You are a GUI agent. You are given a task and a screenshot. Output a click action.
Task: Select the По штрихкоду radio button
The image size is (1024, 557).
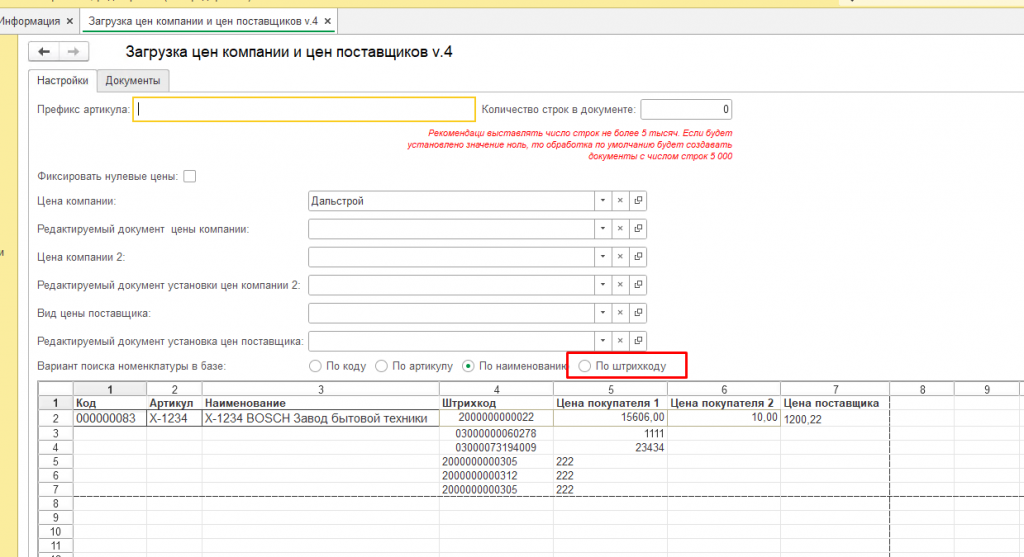(x=586, y=367)
